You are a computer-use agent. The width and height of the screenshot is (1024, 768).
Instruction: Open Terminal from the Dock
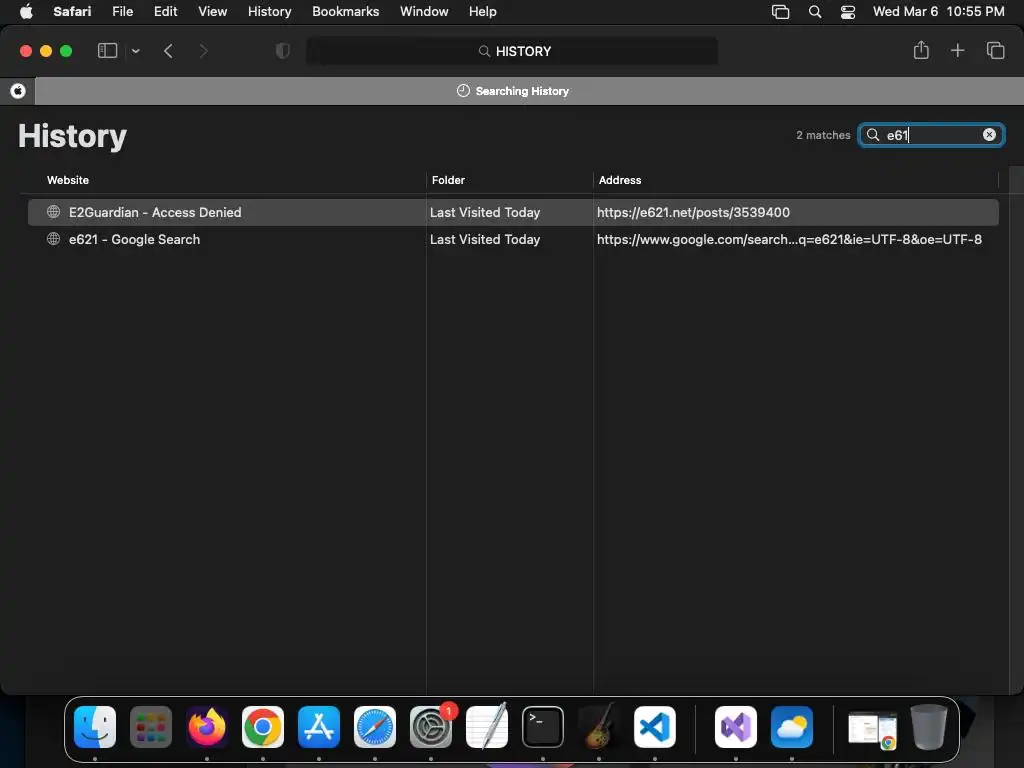543,727
